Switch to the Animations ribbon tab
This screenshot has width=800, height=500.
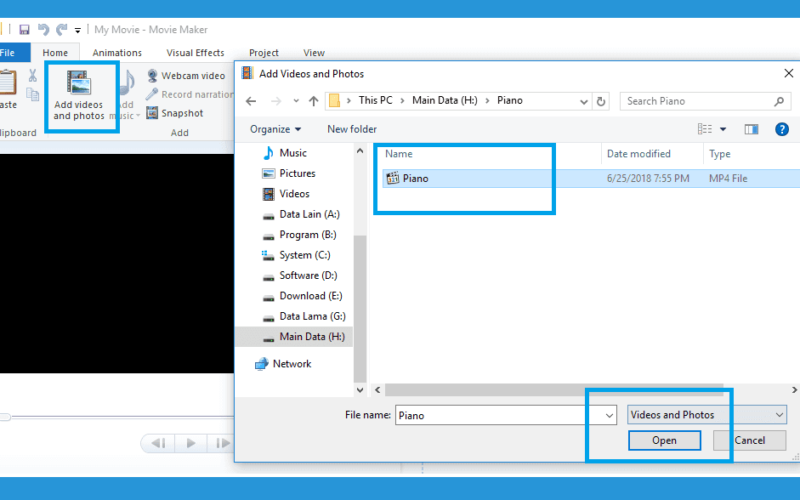pyautogui.click(x=117, y=53)
